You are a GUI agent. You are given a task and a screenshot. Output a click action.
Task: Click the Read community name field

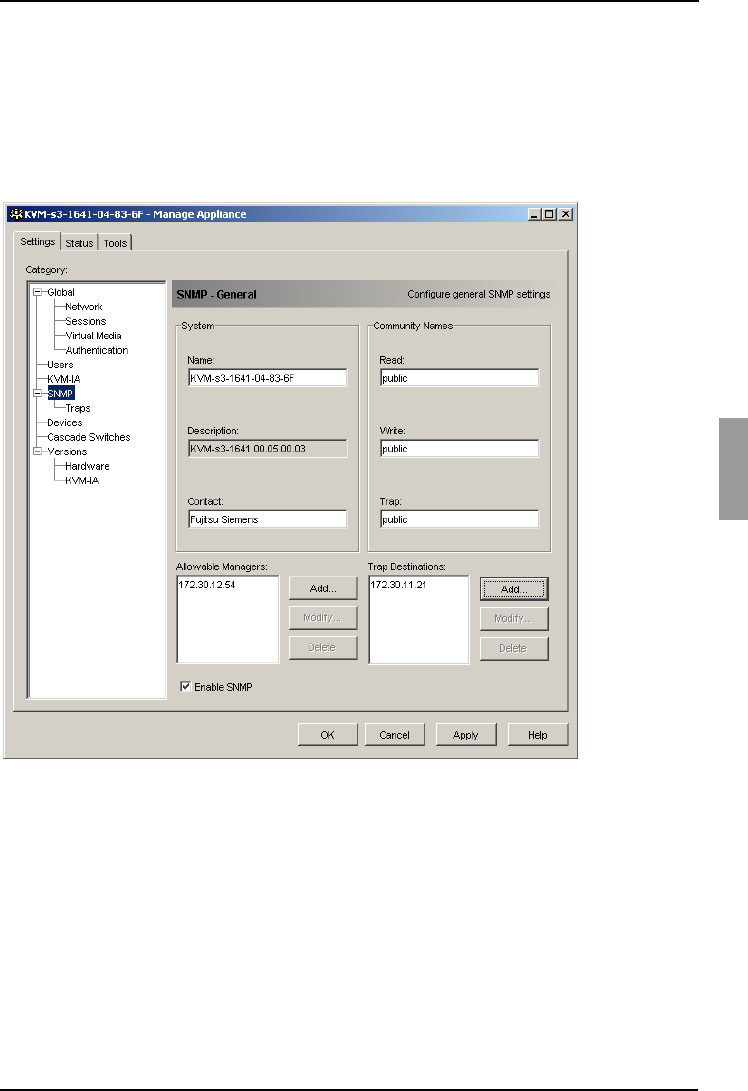pos(459,378)
